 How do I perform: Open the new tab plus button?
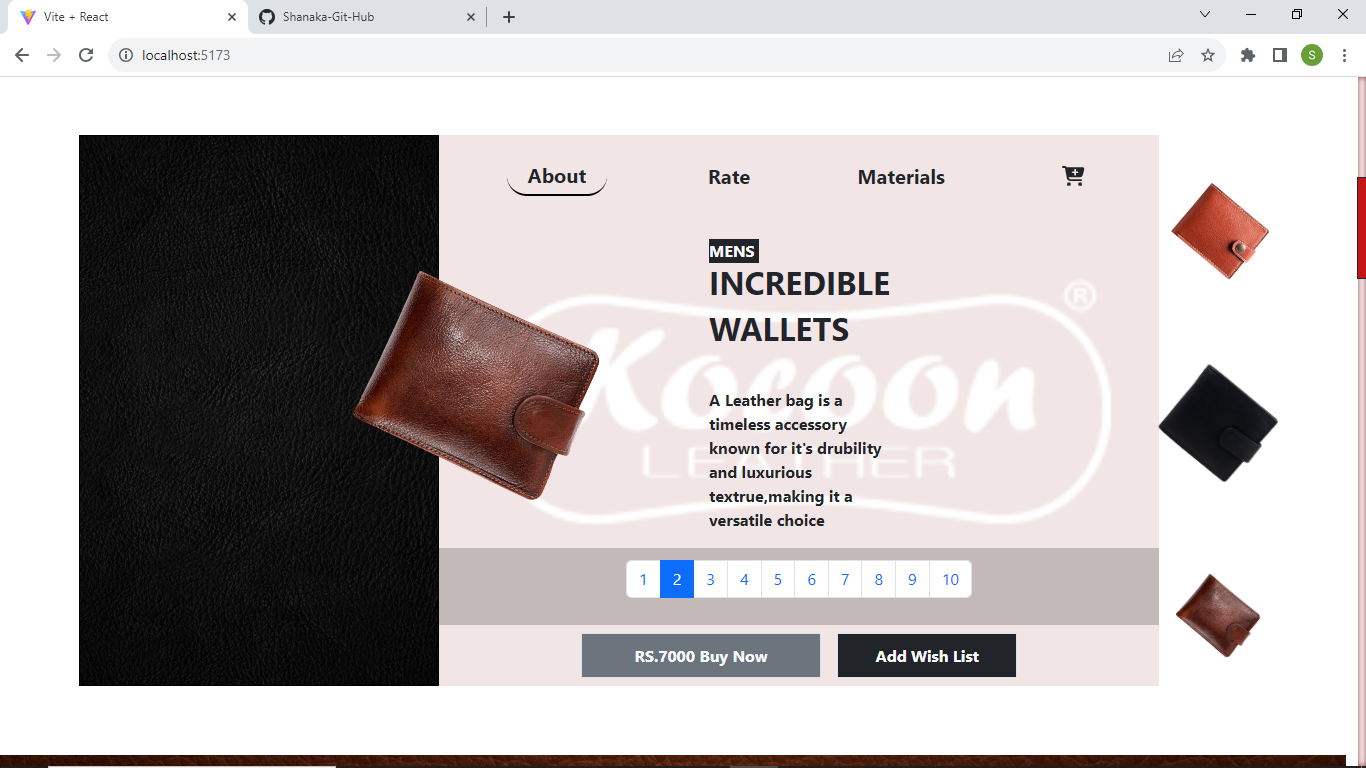click(509, 17)
